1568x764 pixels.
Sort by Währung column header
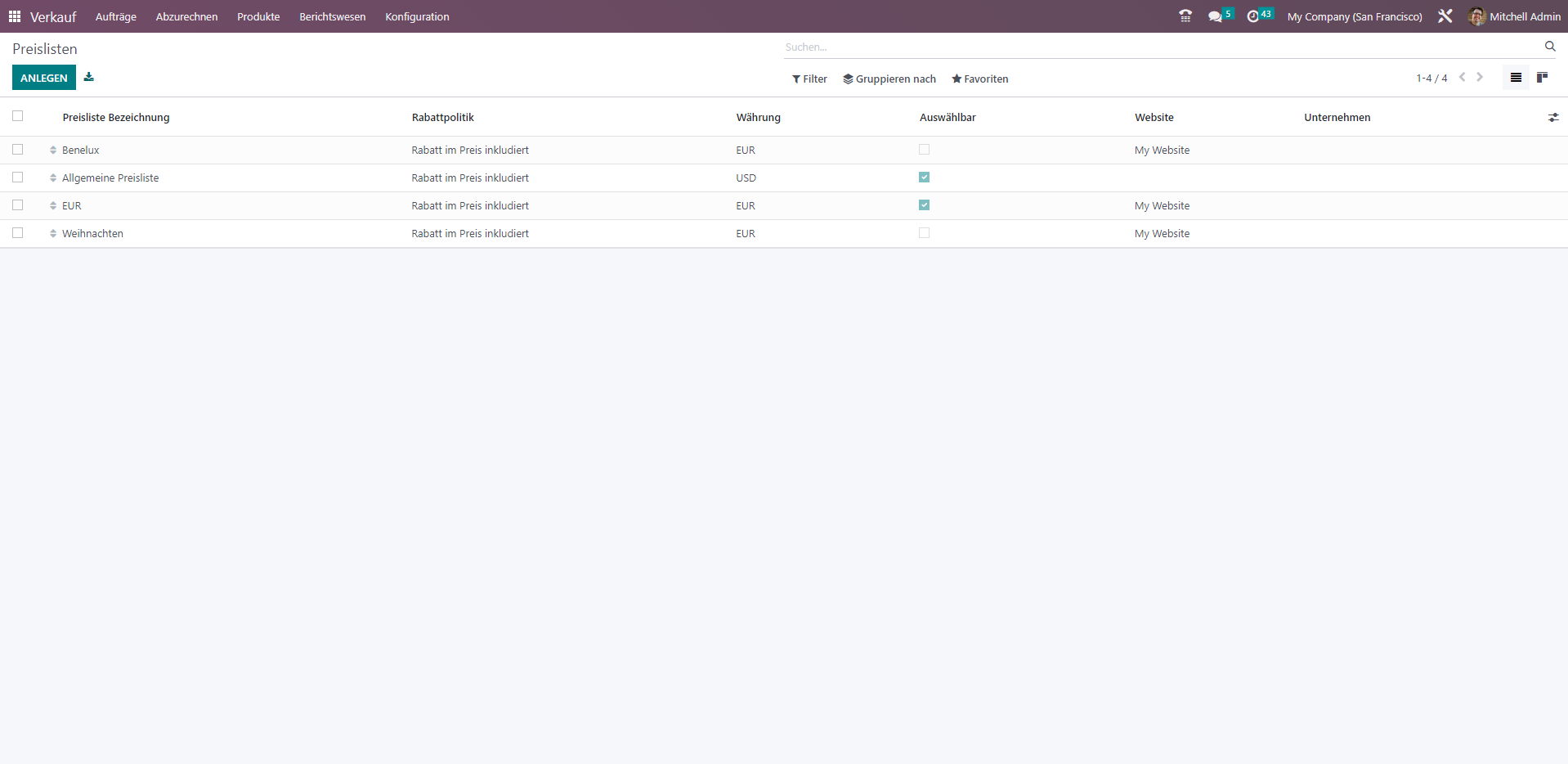pos(759,118)
